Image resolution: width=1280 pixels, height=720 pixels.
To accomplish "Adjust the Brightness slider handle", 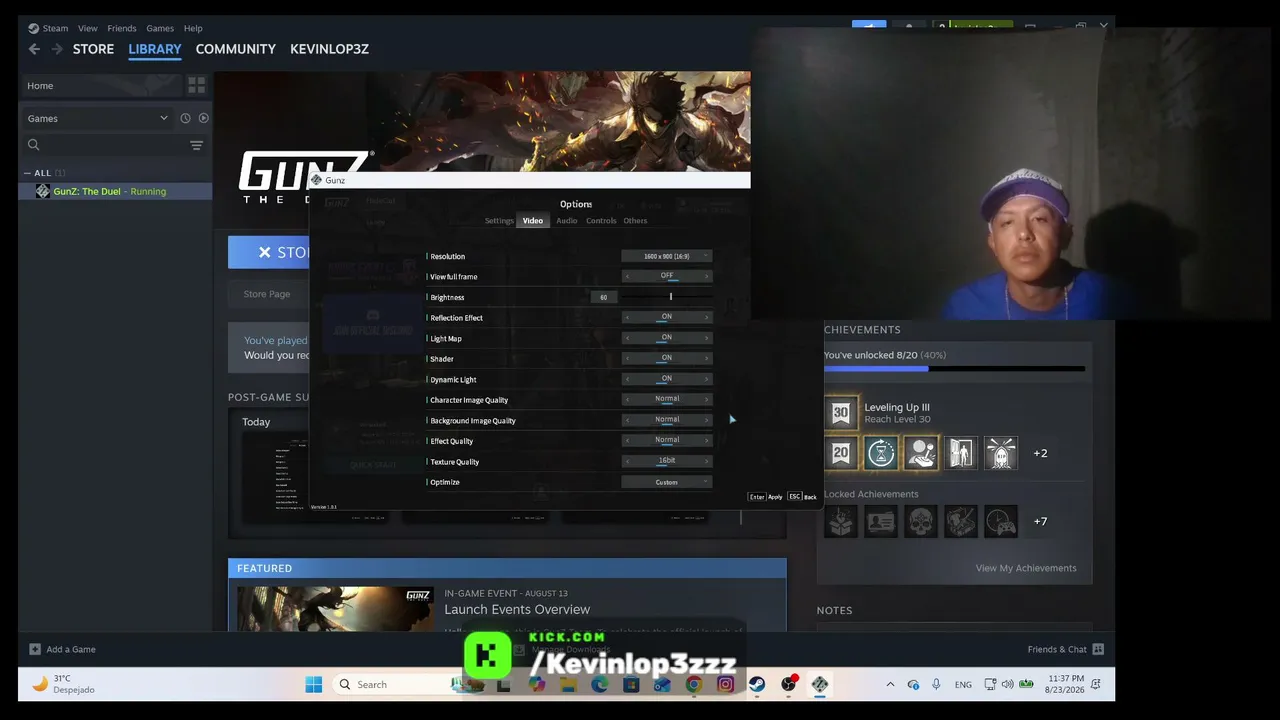I will point(670,297).
